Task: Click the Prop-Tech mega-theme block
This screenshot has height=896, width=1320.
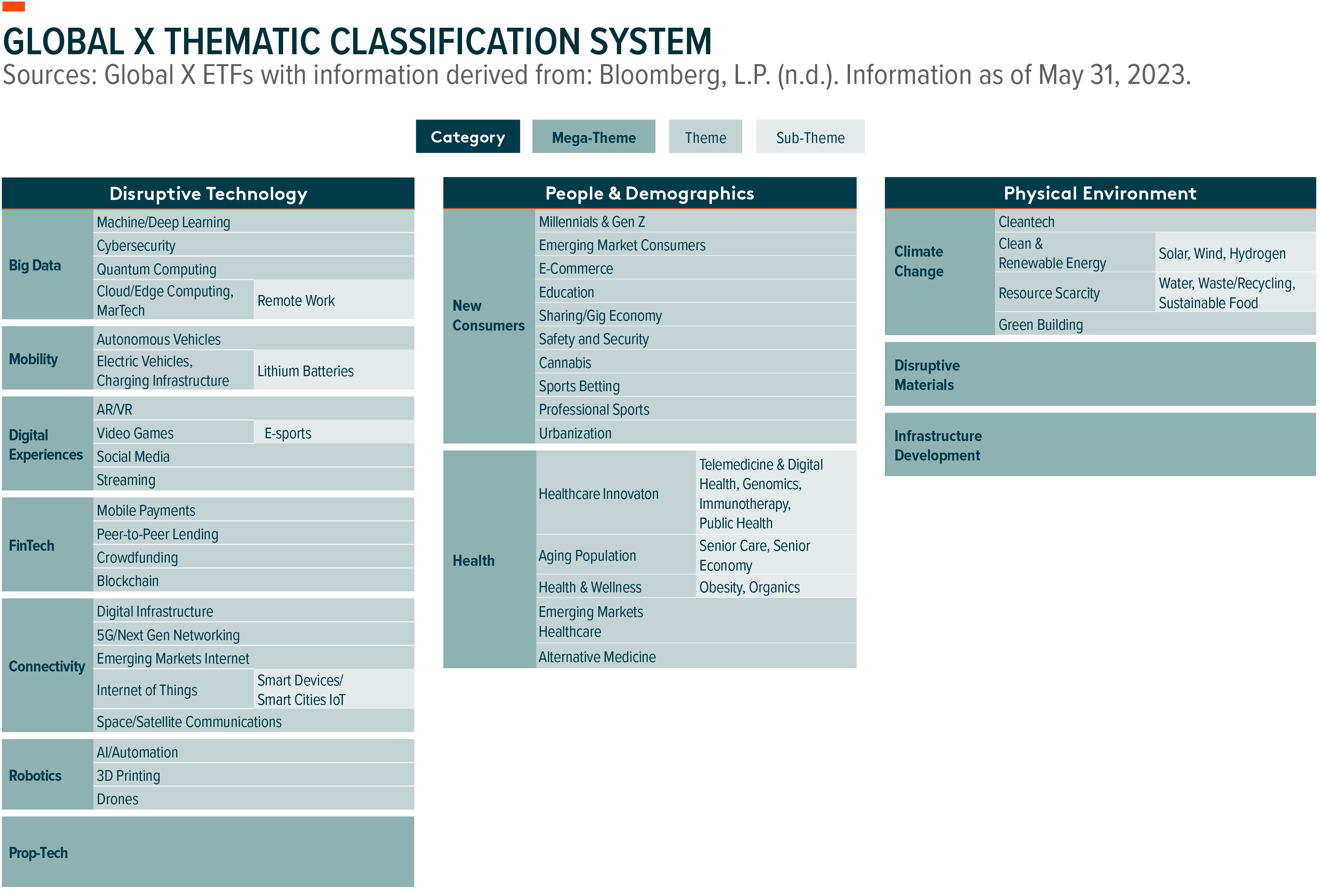Action: 208,852
